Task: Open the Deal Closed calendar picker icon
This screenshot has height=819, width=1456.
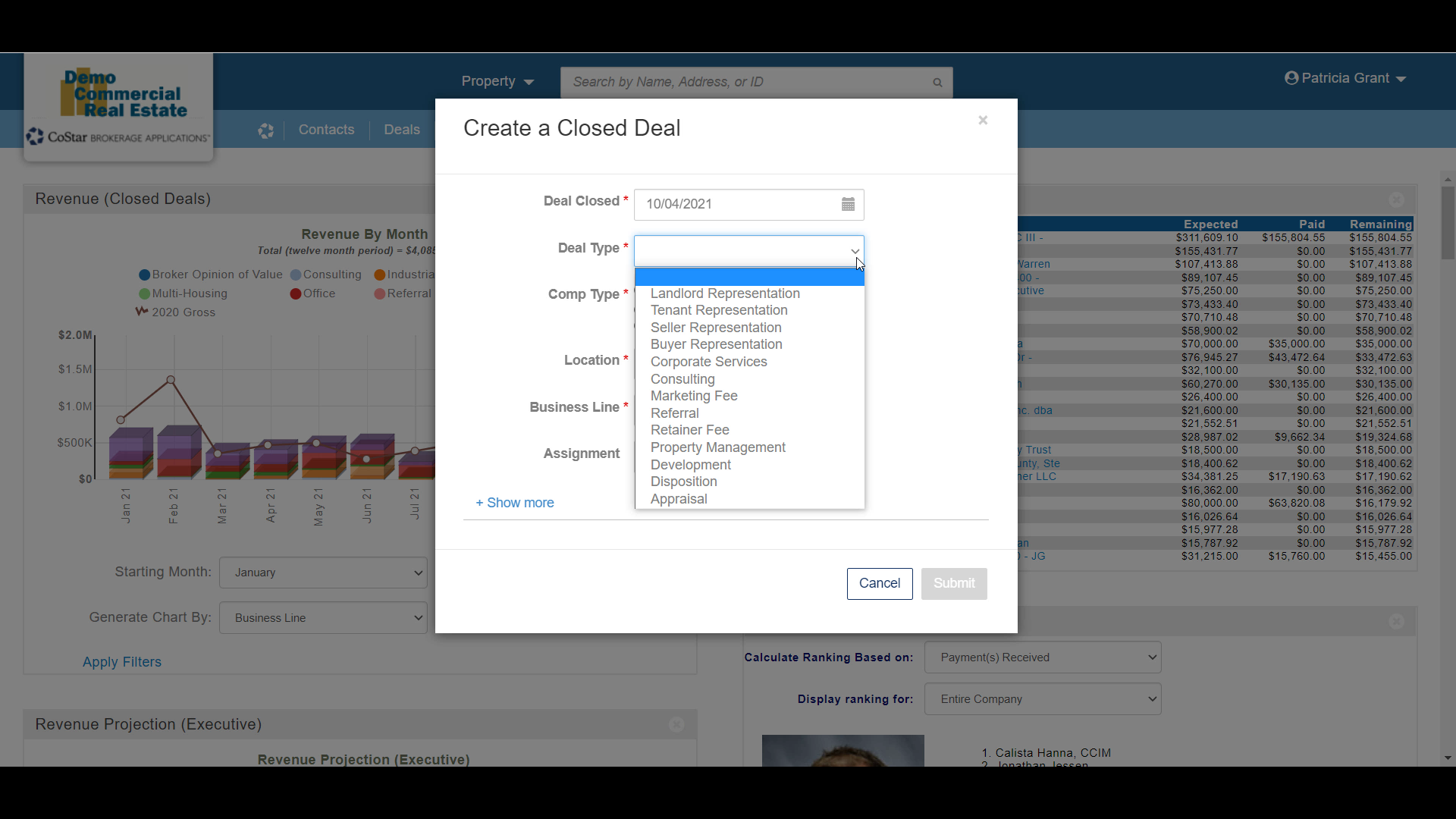Action: click(848, 204)
